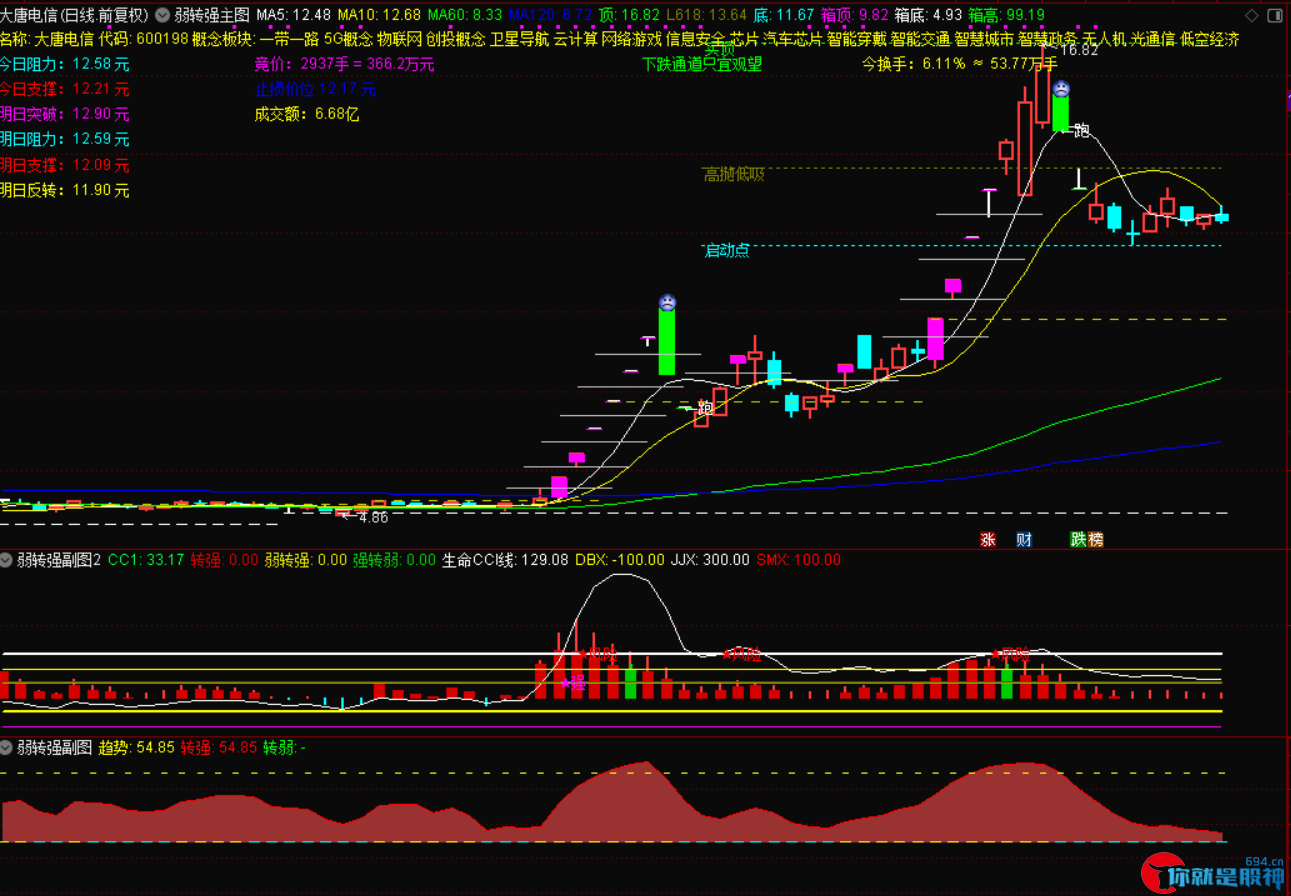Click the sad face icon above the first tall green candle
This screenshot has height=896, width=1291.
667,301
